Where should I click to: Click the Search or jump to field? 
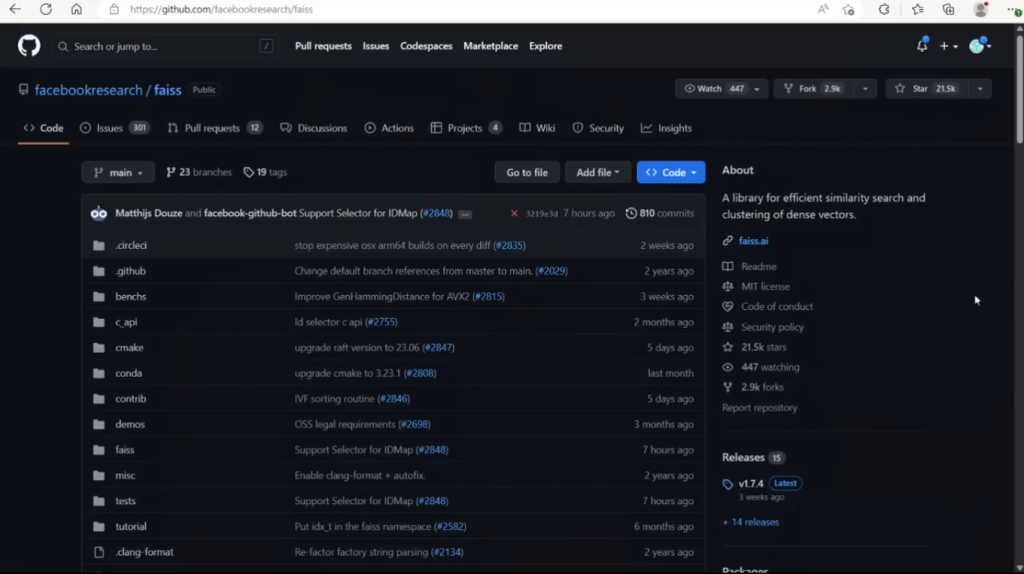point(165,46)
